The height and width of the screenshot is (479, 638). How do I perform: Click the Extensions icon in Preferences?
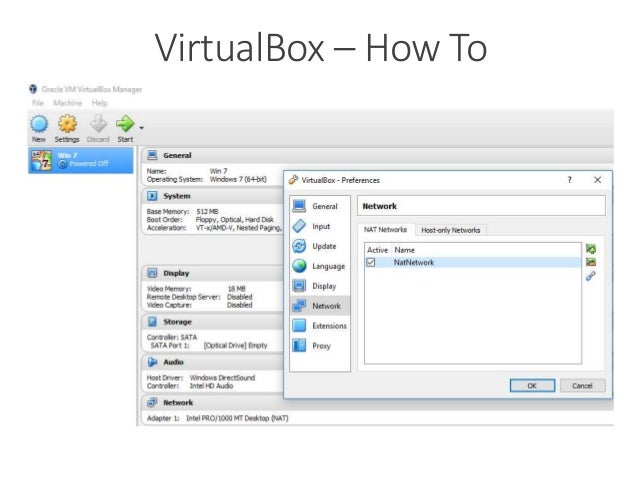click(299, 326)
